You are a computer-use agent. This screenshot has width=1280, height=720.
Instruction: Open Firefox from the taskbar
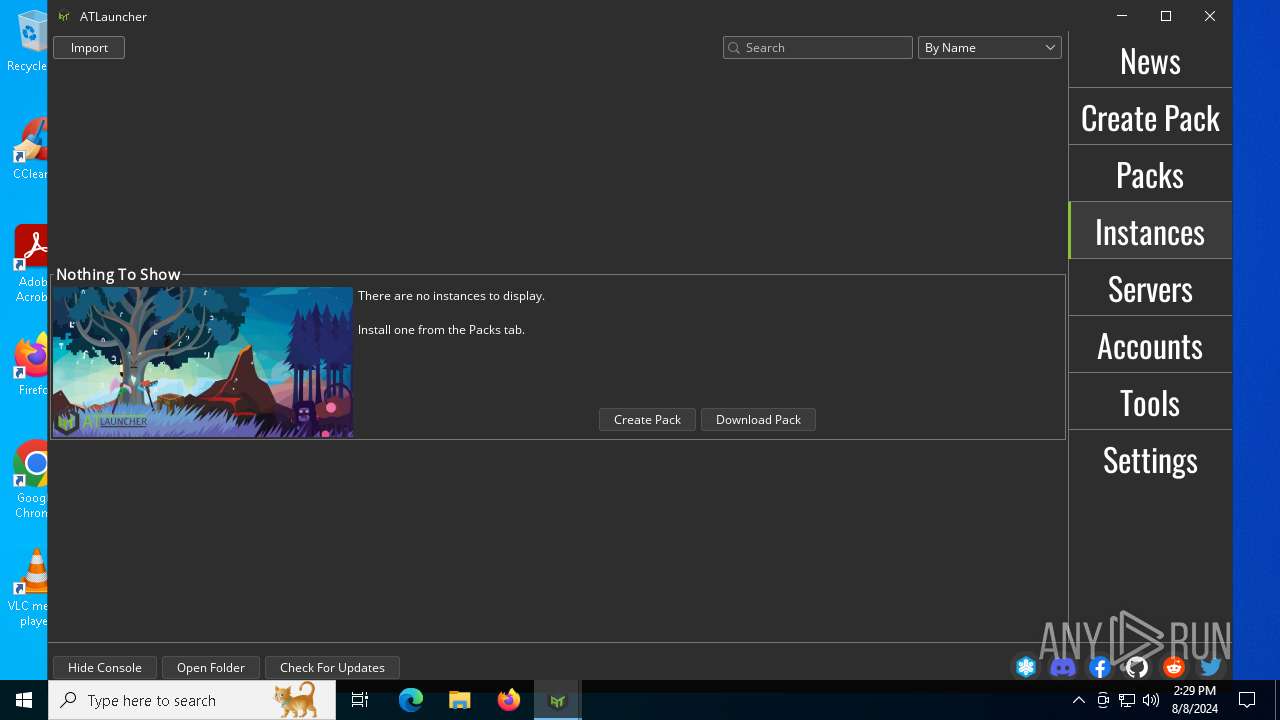[x=509, y=700]
